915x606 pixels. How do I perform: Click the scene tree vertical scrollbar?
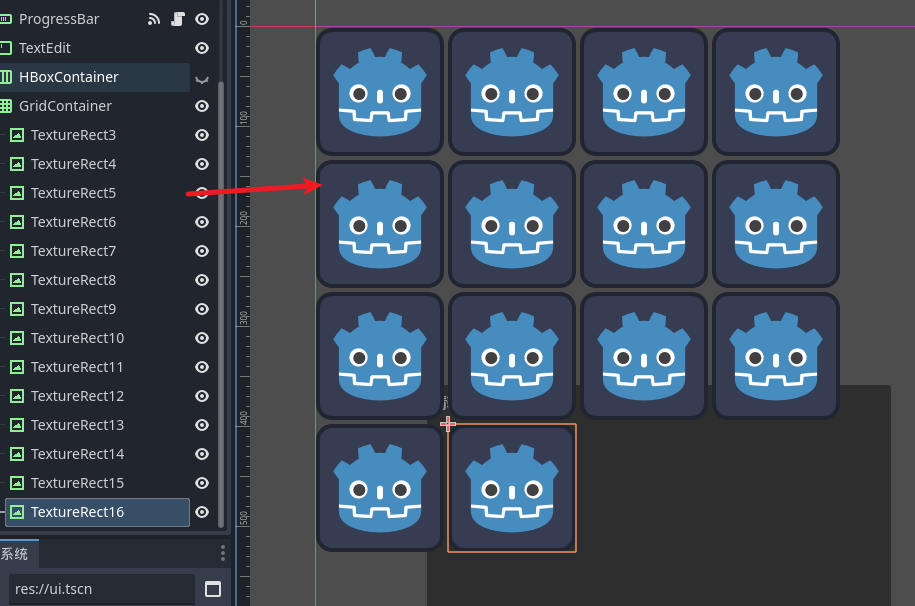point(221,304)
